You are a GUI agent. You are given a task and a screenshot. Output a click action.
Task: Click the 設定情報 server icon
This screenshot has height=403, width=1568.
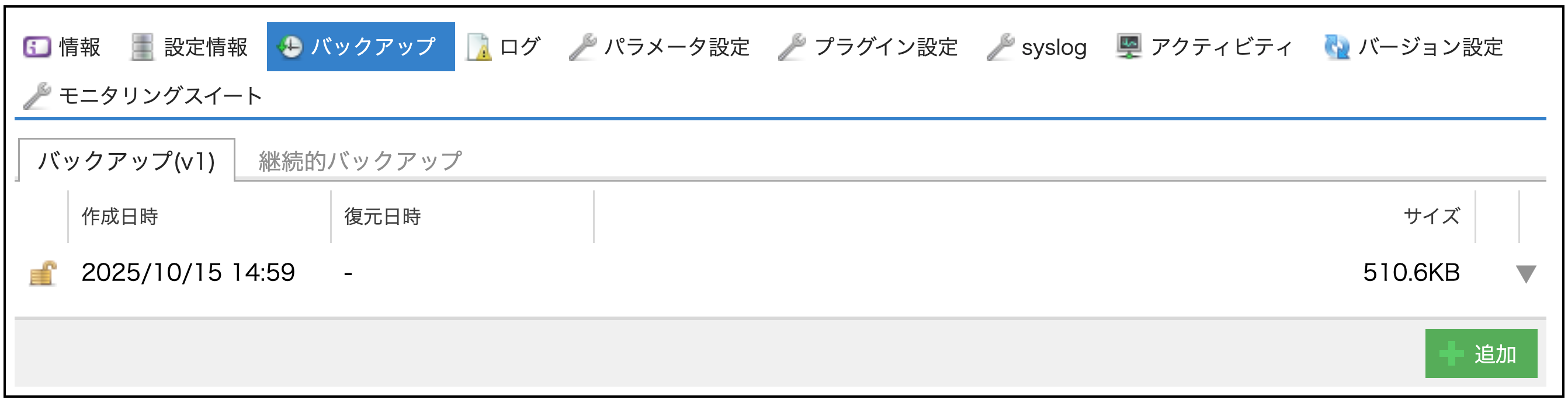(x=142, y=47)
